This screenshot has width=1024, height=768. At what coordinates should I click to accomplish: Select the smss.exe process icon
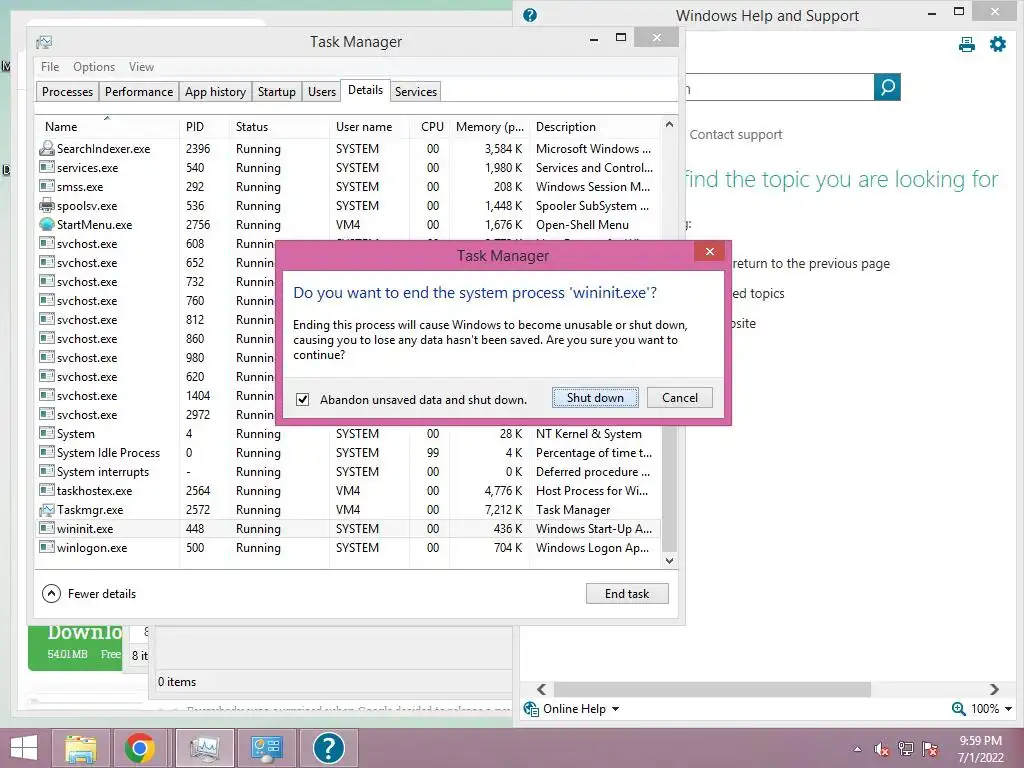(46, 186)
